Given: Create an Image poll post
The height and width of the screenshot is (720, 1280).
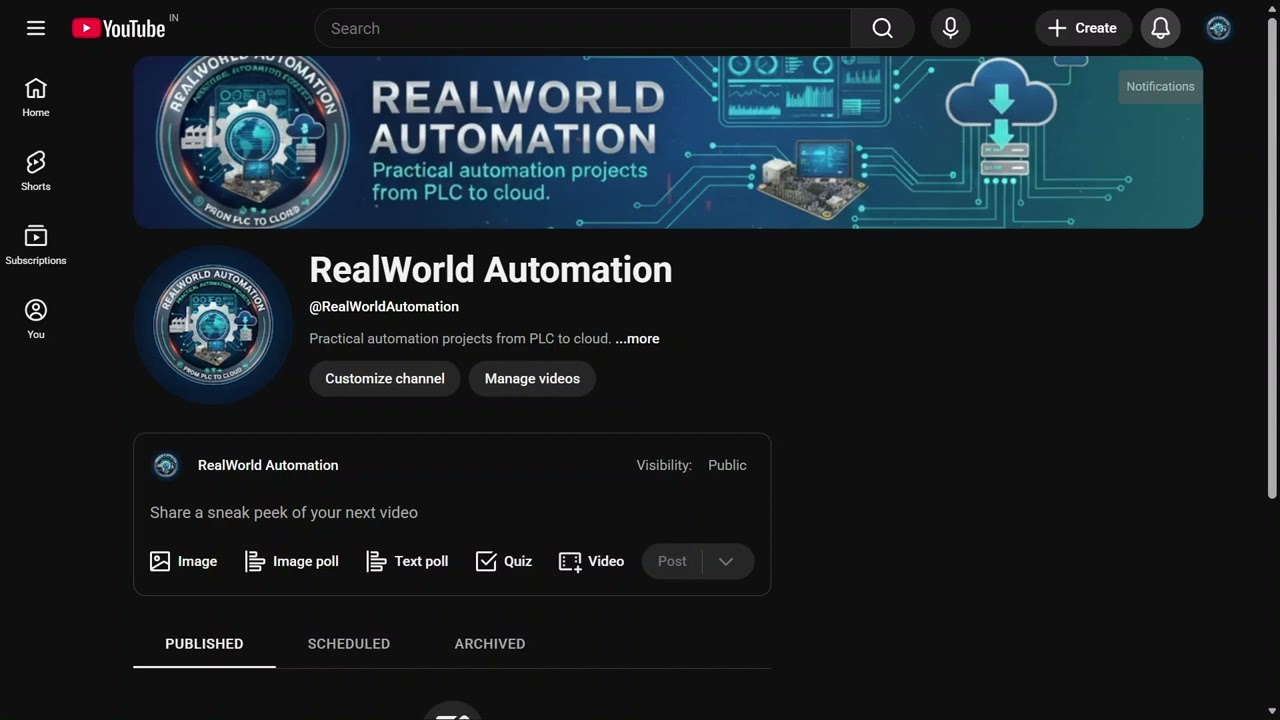Looking at the screenshot, I should [x=292, y=561].
